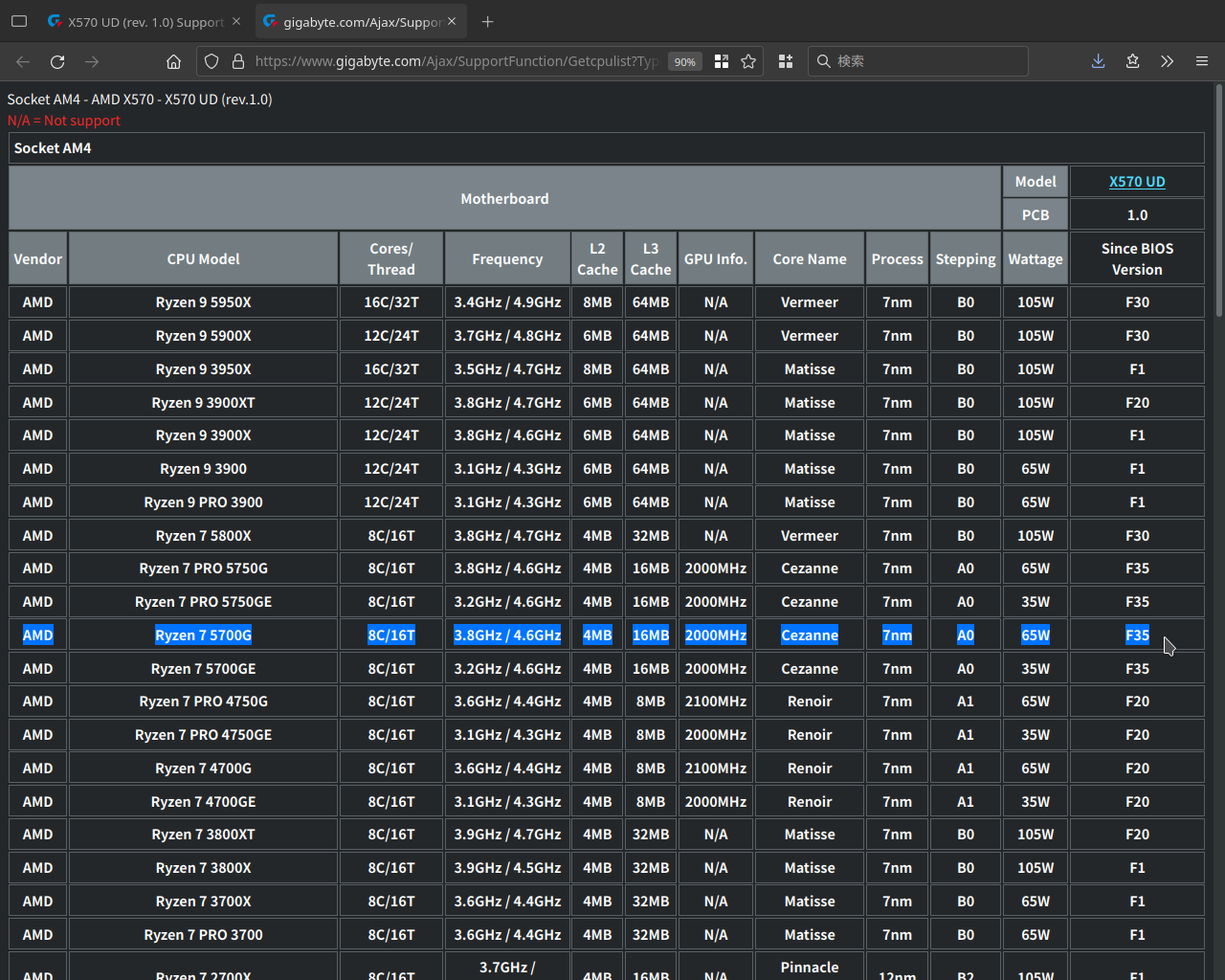The height and width of the screenshot is (980, 1225).
Task: Click the "Frequency" column header
Action: coord(507,258)
